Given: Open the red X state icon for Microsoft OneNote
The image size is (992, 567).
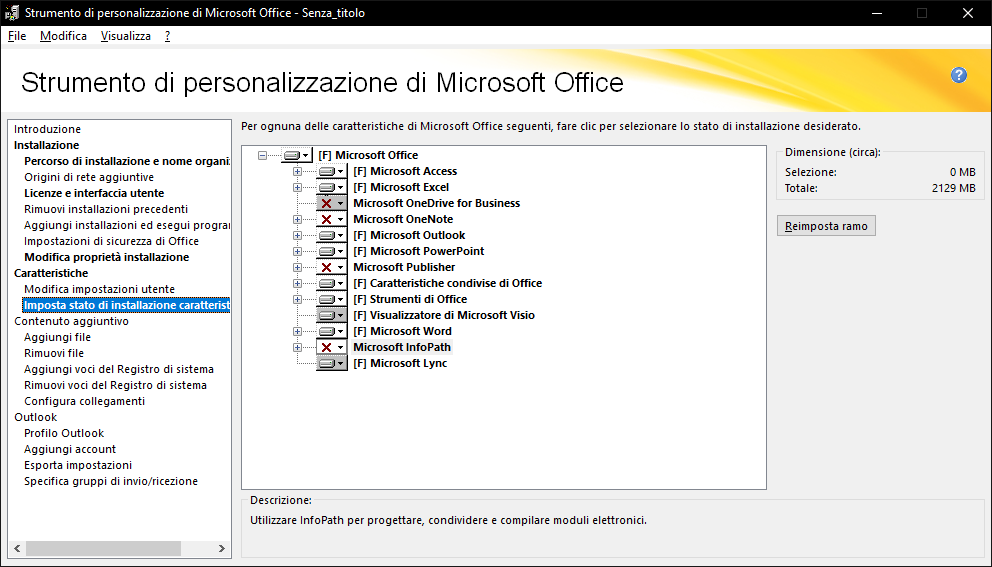Looking at the screenshot, I should 332,220.
